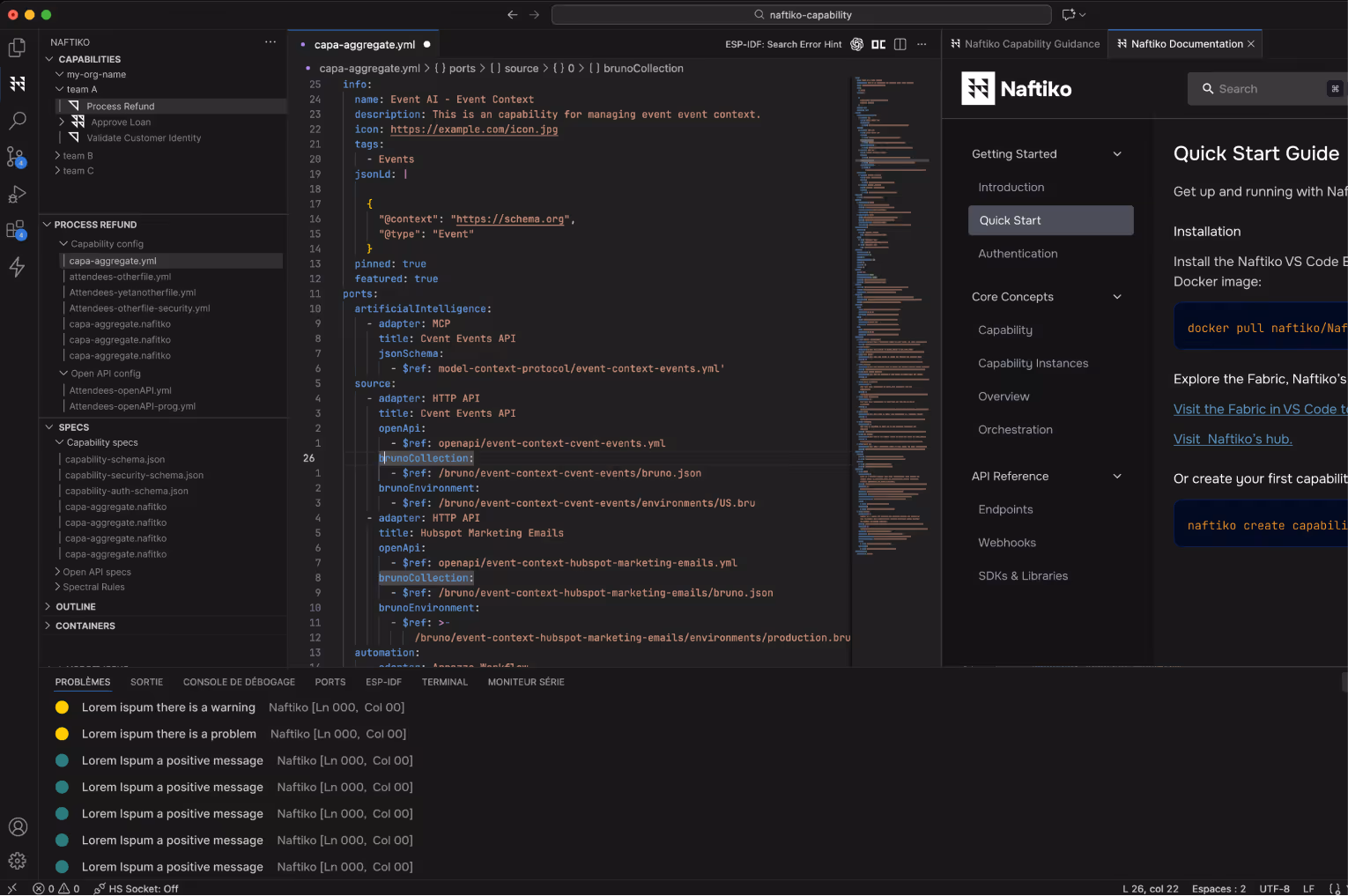This screenshot has width=1348, height=896.
Task: Expand the team C node
Action: pyautogui.click(x=57, y=171)
